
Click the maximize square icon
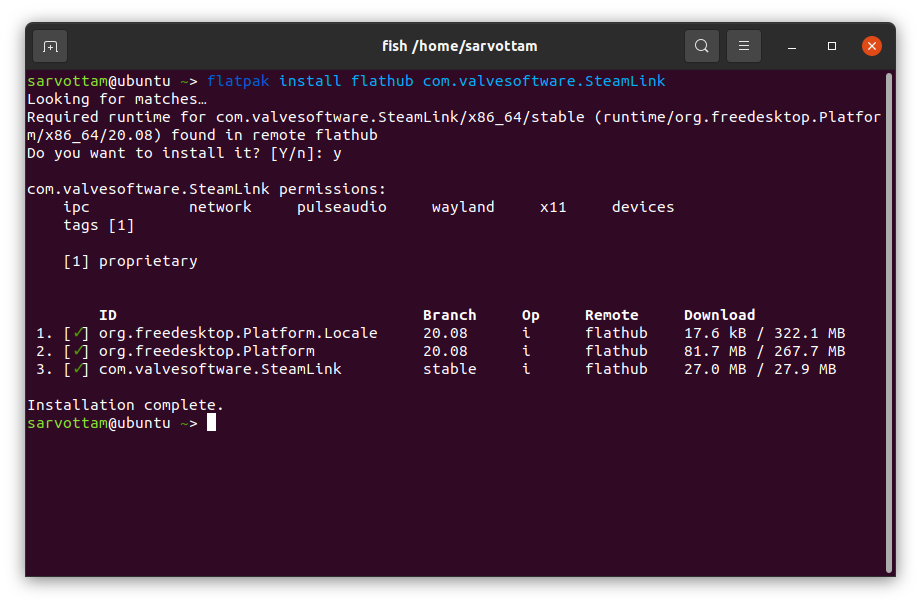pos(831,46)
